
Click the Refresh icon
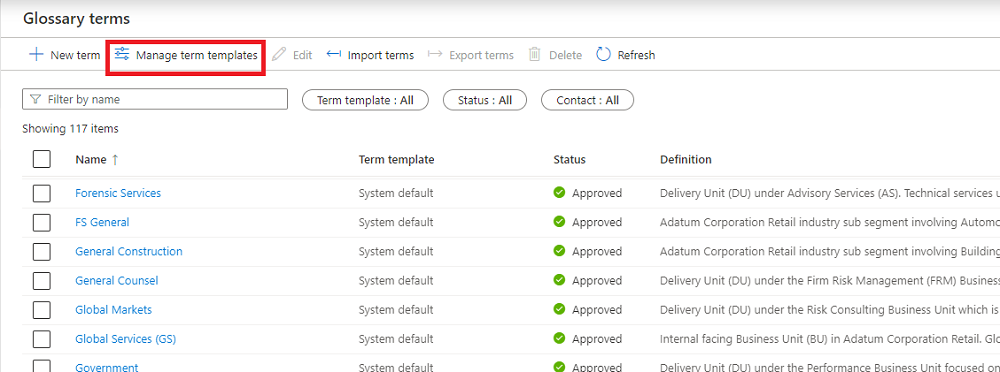tap(603, 55)
